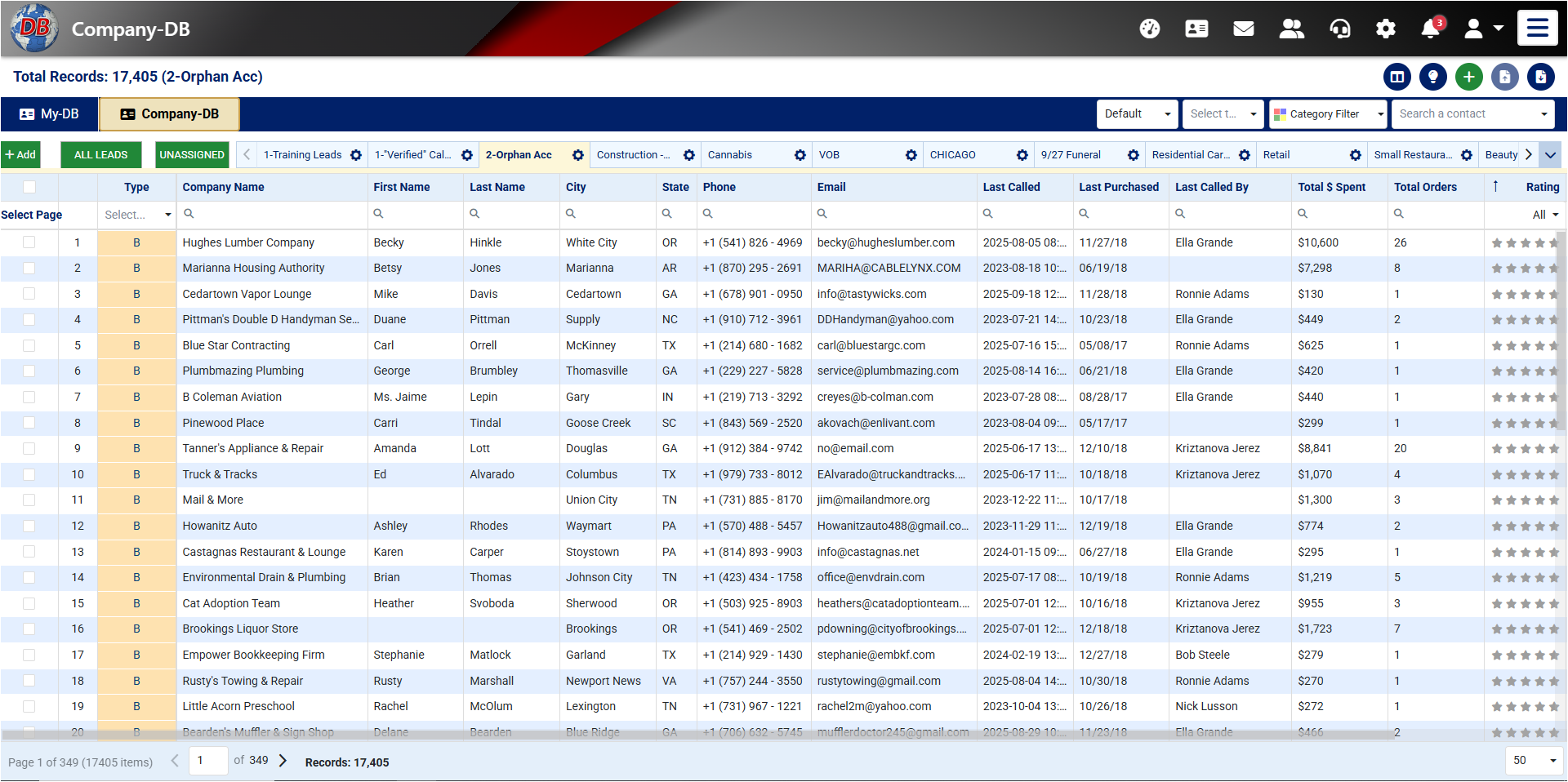Viewport: 1568px width, 782px height.
Task: Toggle select-all checkbox in header
Action: (29, 187)
